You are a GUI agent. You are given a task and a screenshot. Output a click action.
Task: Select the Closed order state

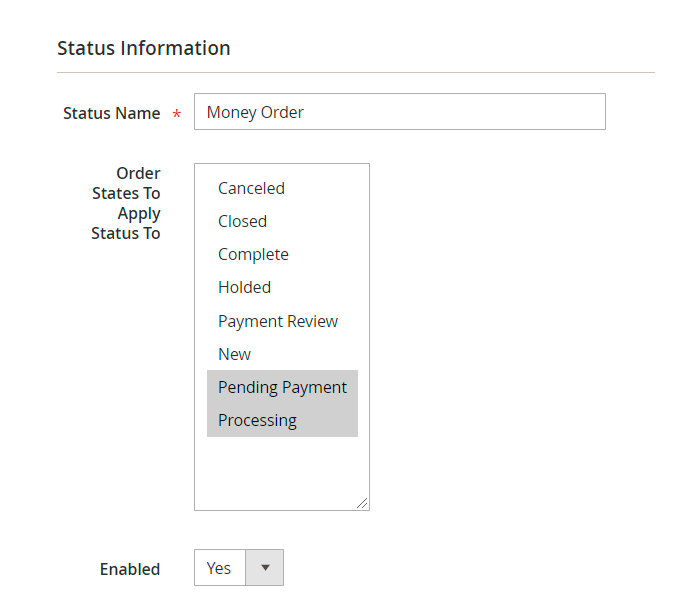coord(242,221)
